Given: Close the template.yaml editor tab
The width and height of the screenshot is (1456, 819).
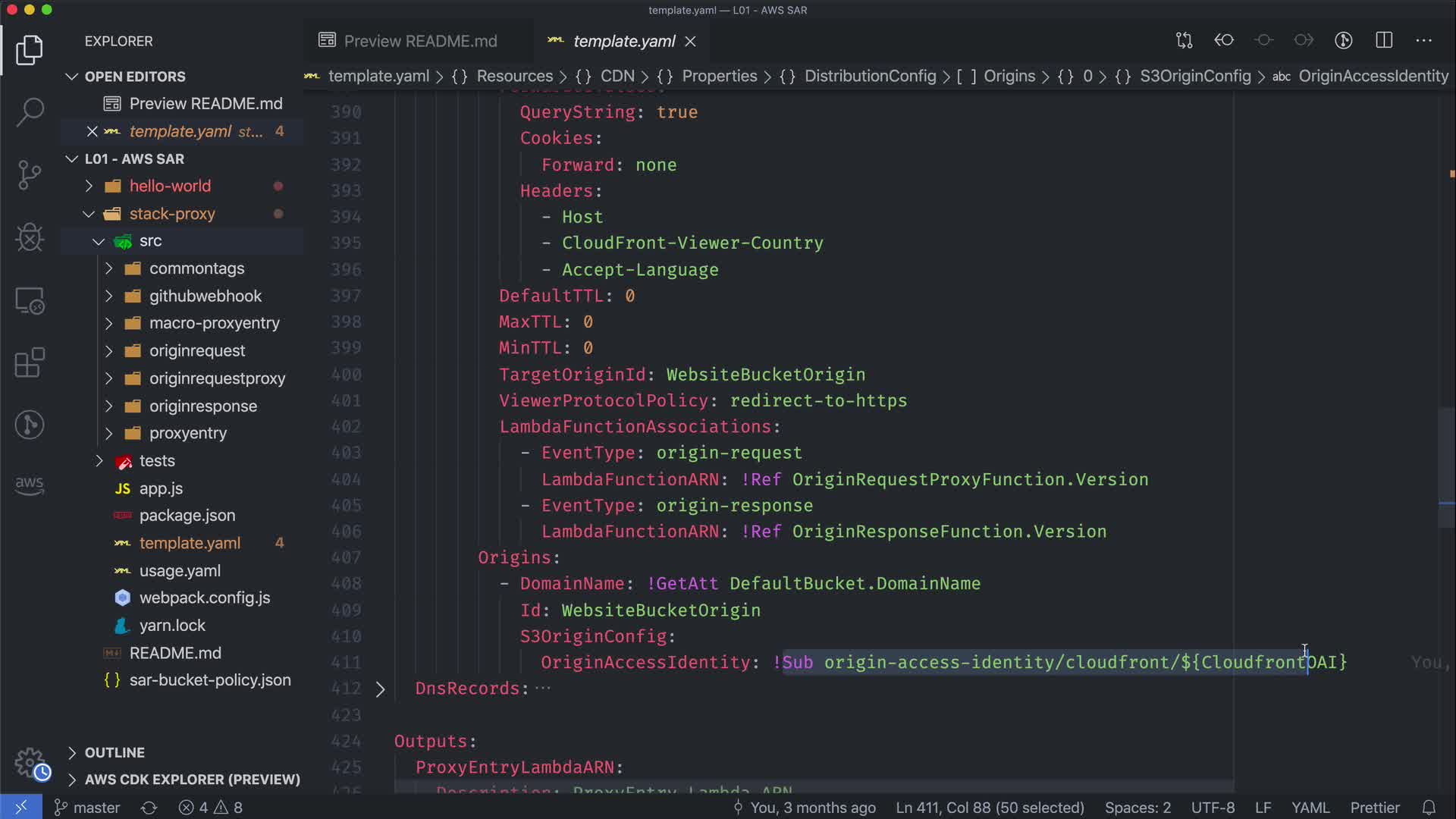Looking at the screenshot, I should pyautogui.click(x=690, y=41).
